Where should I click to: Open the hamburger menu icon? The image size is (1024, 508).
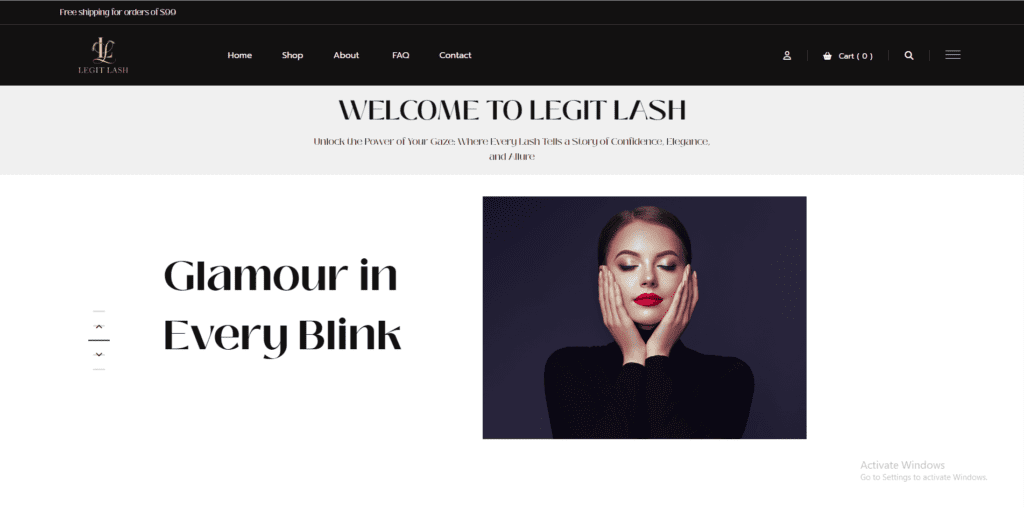tap(953, 55)
